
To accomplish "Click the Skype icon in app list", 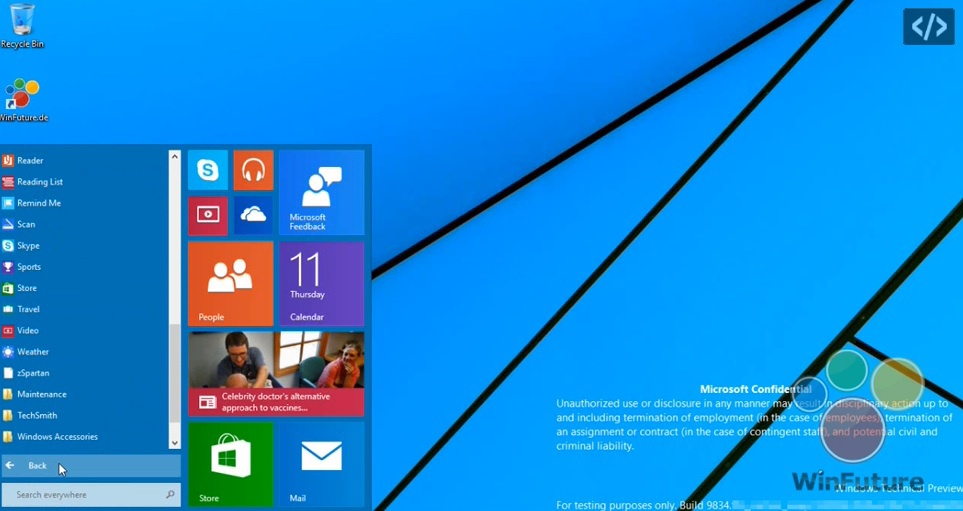I will pyautogui.click(x=7, y=246).
